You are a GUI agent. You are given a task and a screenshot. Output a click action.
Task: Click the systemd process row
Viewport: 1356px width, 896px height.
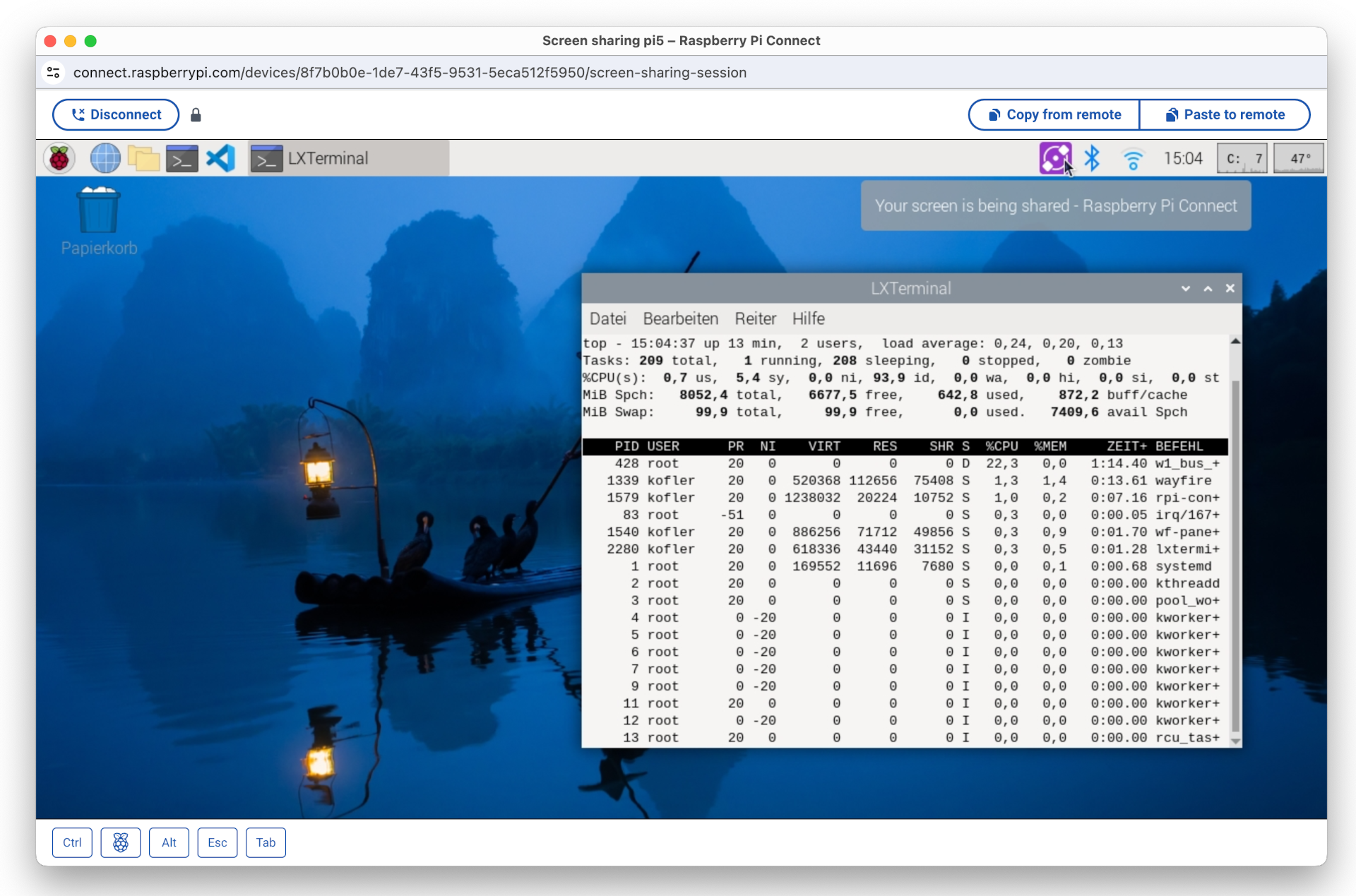tap(905, 566)
